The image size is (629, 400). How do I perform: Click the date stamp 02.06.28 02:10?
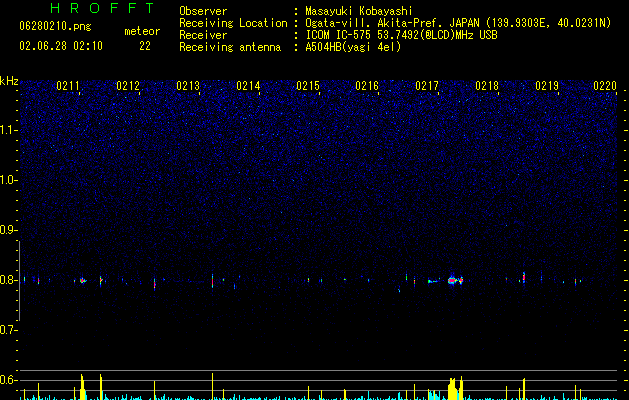pyautogui.click(x=61, y=46)
